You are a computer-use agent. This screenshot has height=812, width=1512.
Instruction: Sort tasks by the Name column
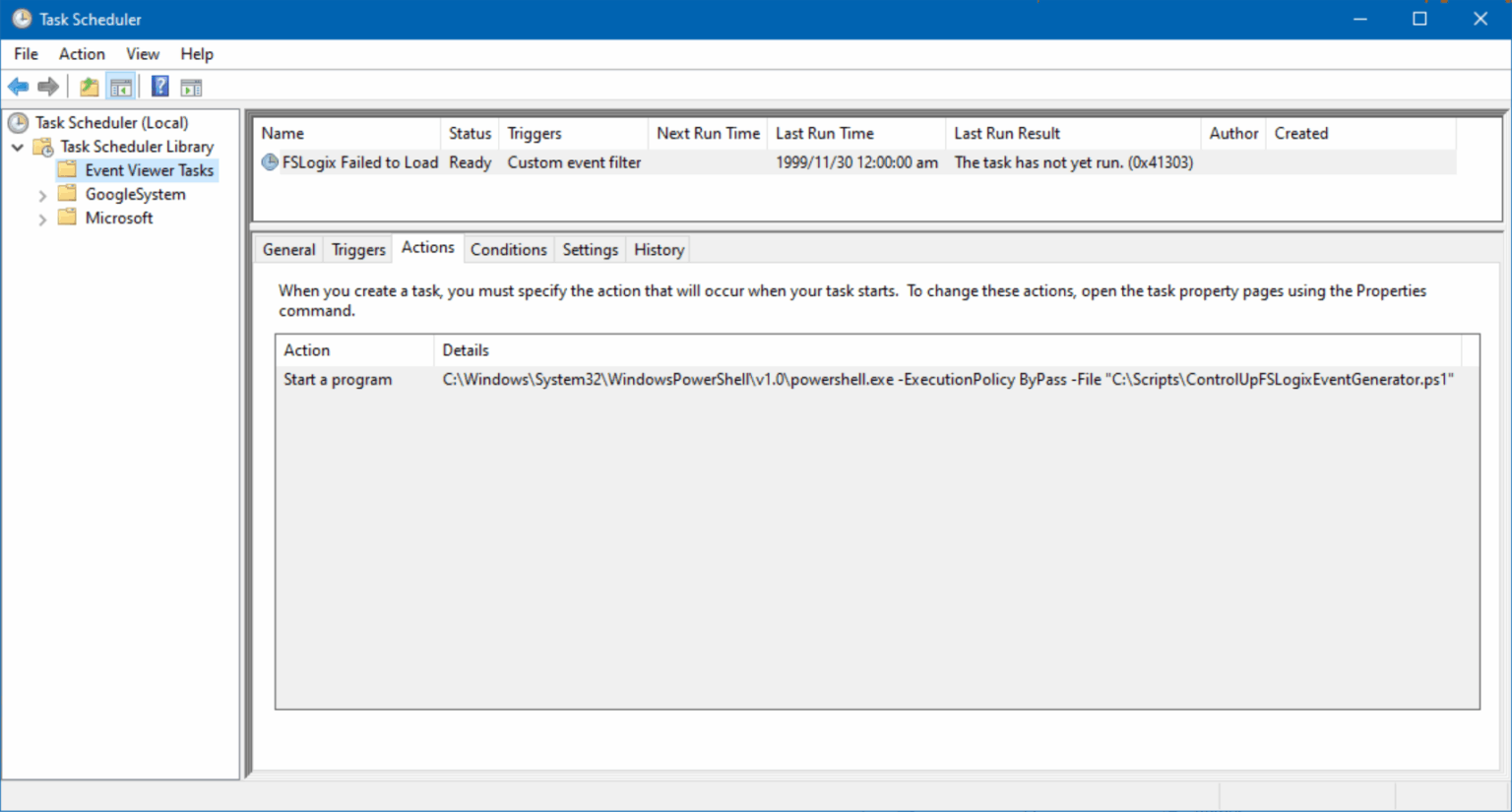(x=283, y=133)
